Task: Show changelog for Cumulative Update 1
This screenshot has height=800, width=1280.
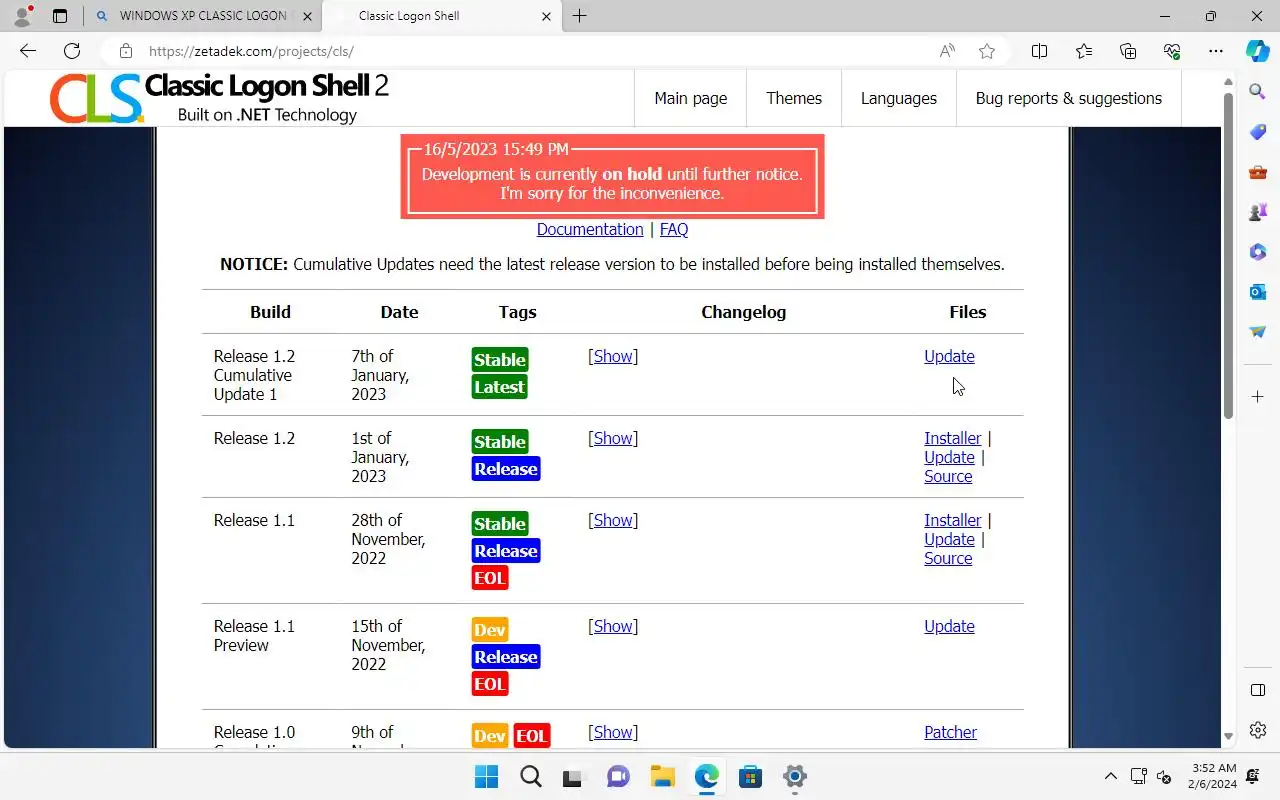Action: coord(613,356)
